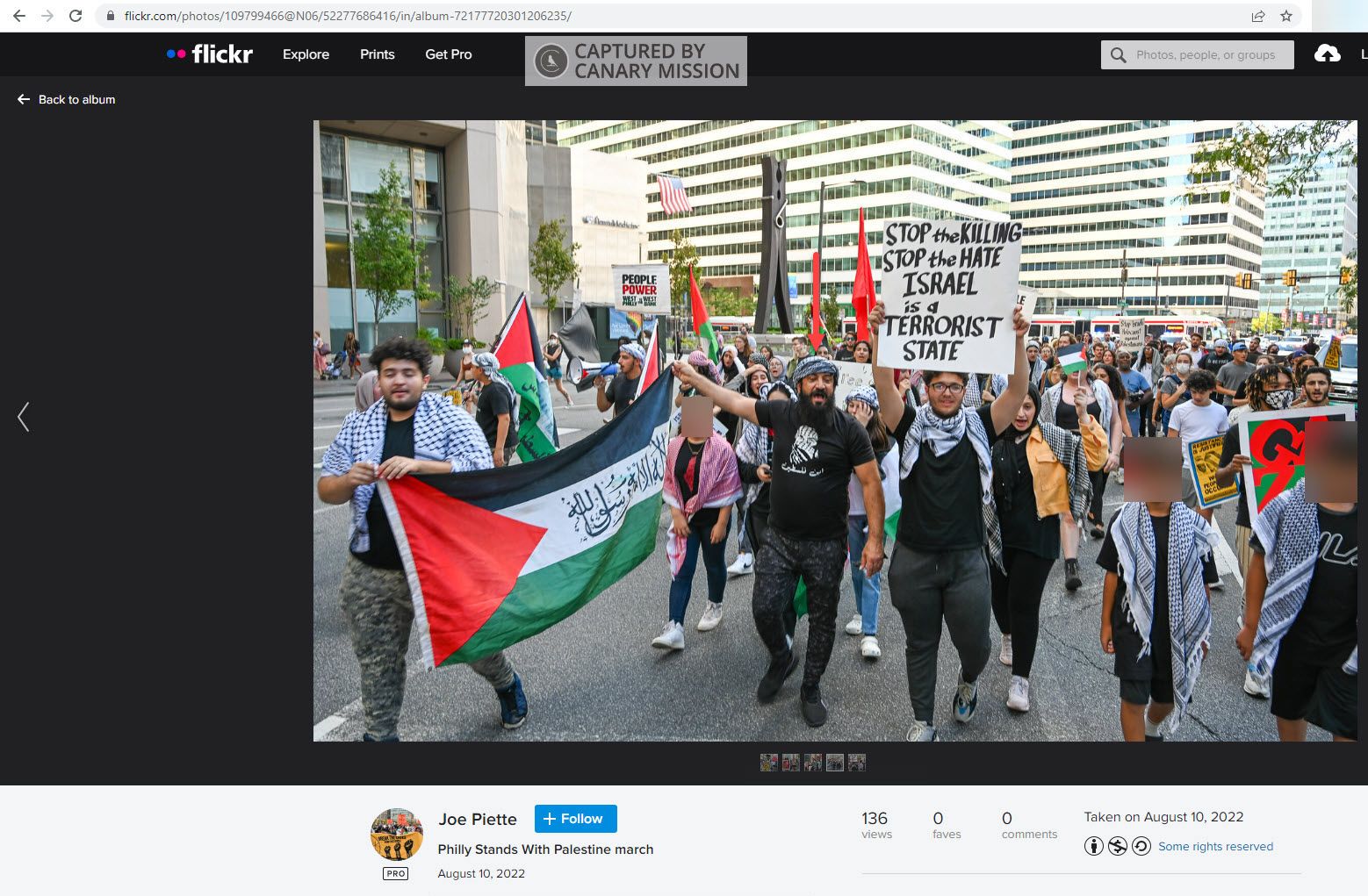Click the search photos input field

tap(1205, 54)
